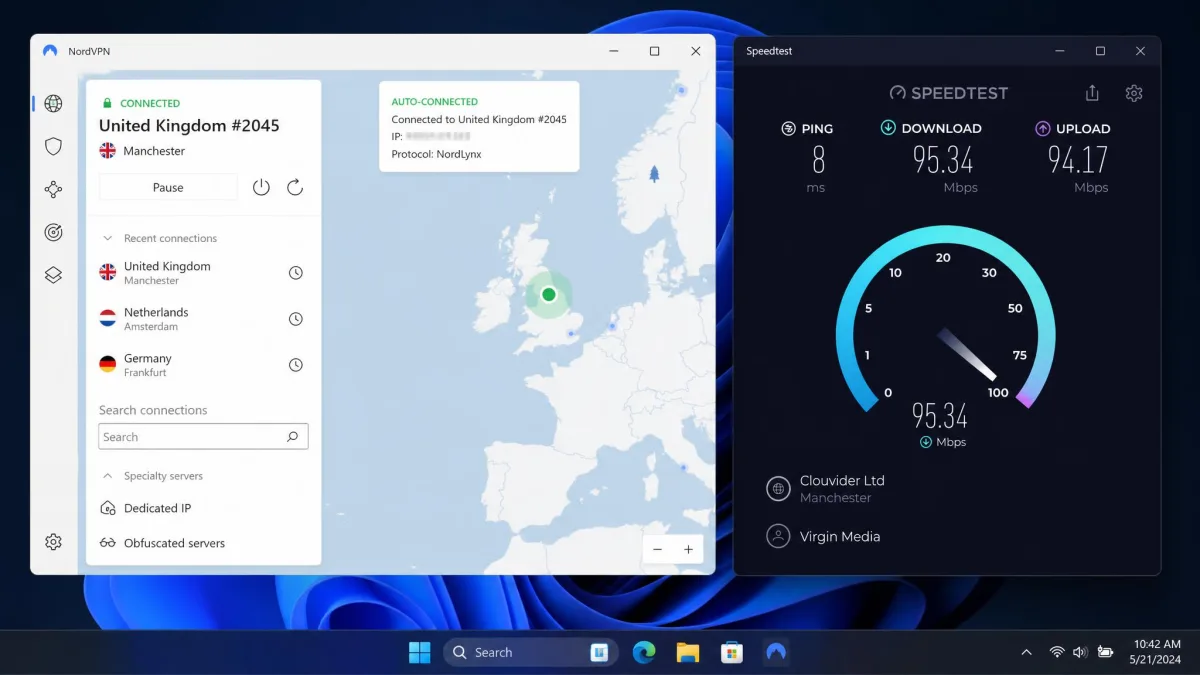The height and width of the screenshot is (675, 1200).
Task: Connect to United Kingdom Manchester recent connection
Action: [204, 273]
